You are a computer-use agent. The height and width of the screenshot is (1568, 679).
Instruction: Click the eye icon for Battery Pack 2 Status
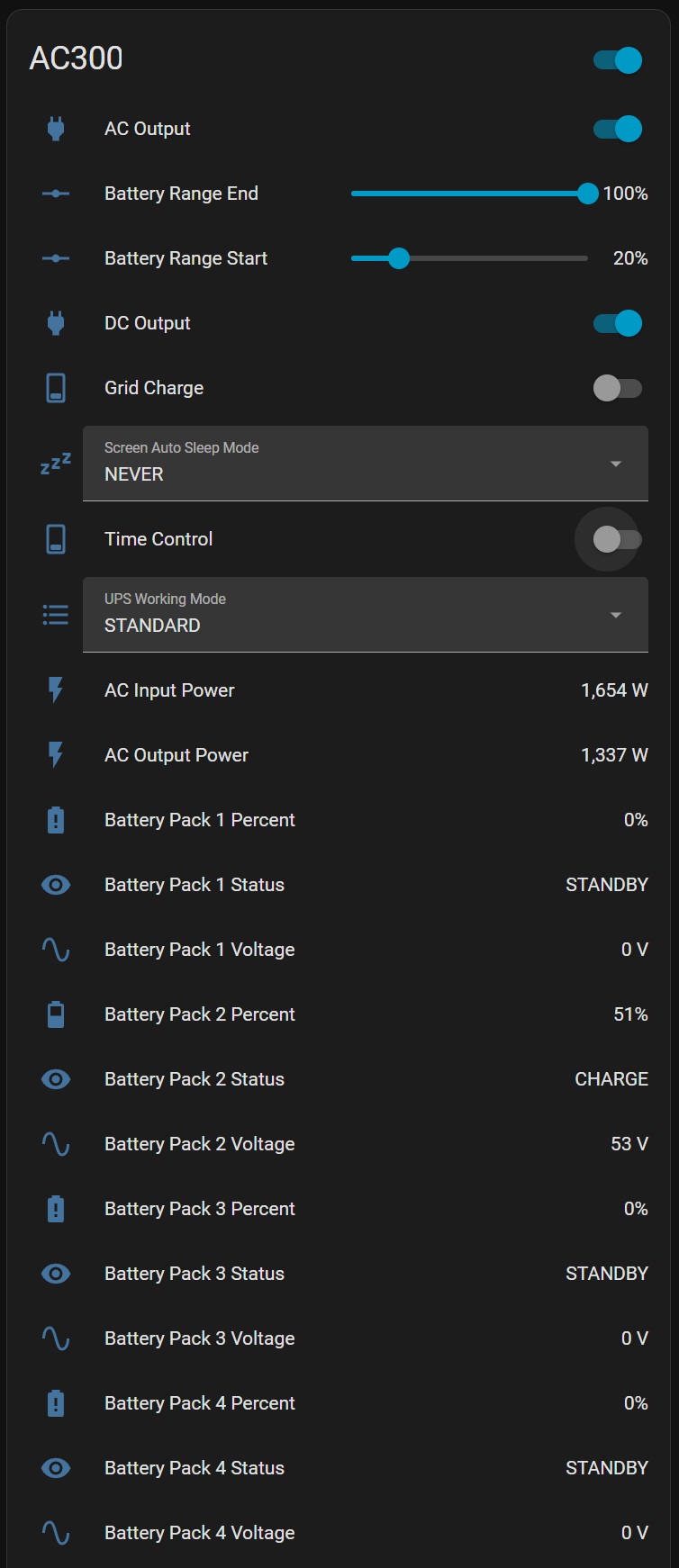click(56, 1079)
